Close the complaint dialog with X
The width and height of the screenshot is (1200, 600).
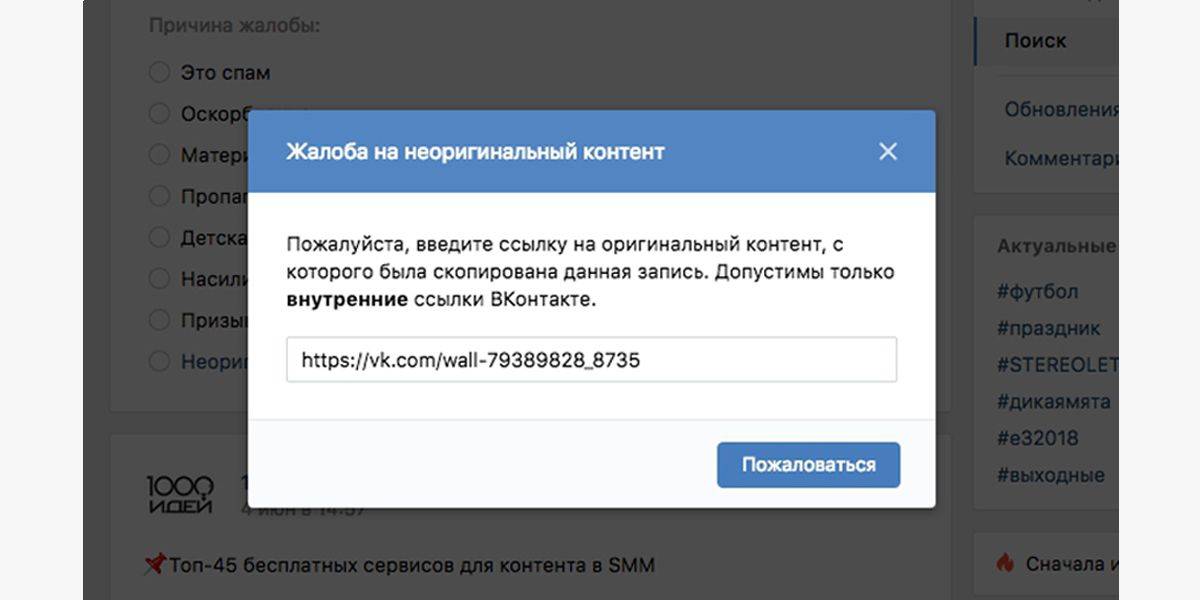tap(887, 152)
